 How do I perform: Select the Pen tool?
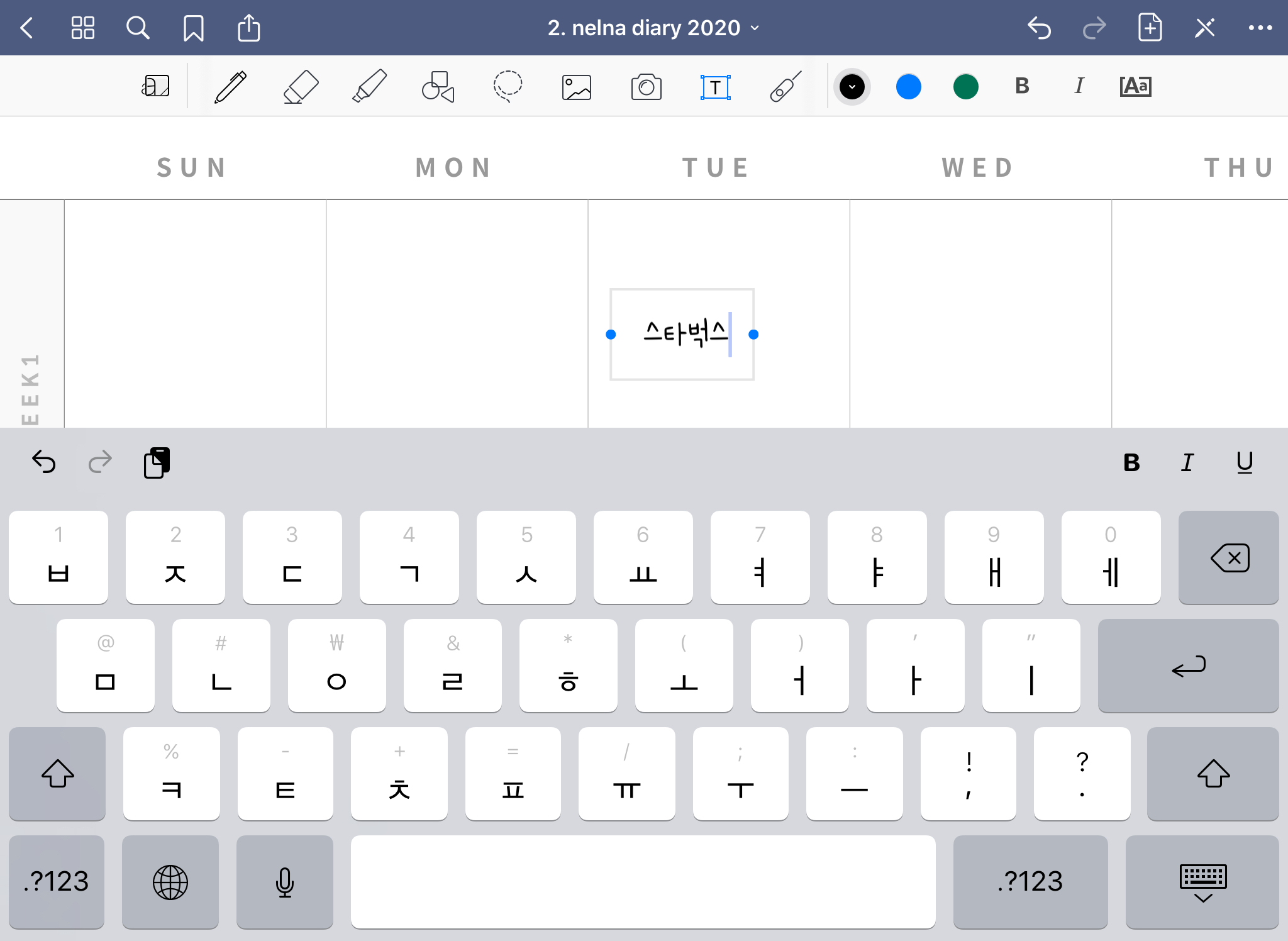[x=230, y=87]
